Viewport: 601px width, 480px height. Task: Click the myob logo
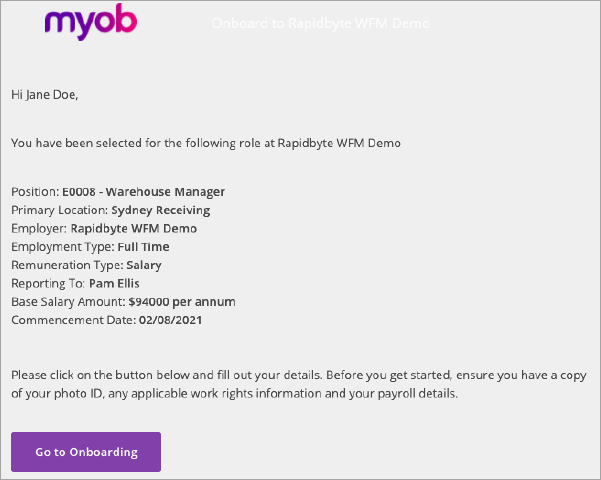tap(91, 22)
